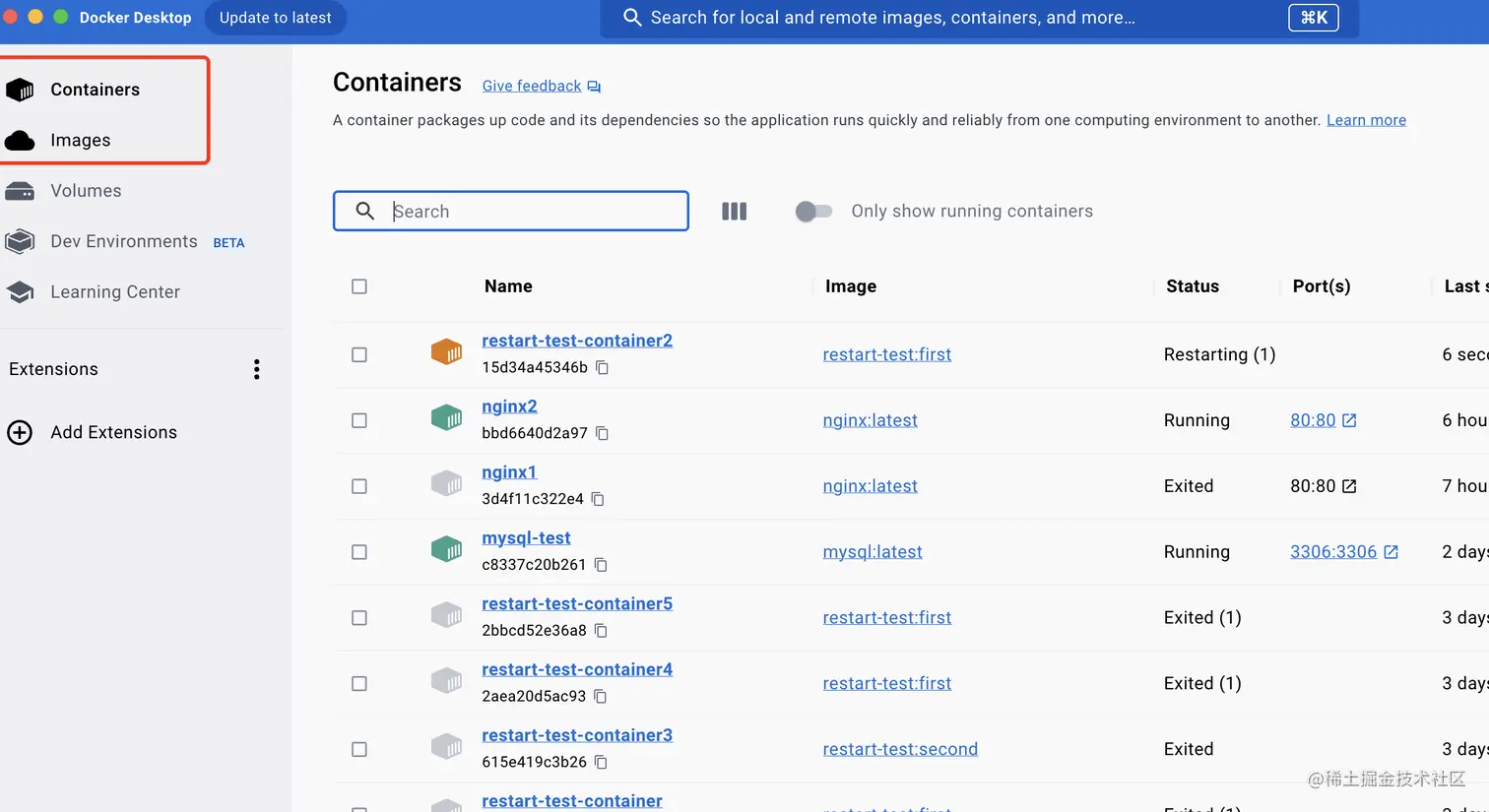Click the Volumes drive icon
This screenshot has width=1489, height=812.
pos(20,191)
